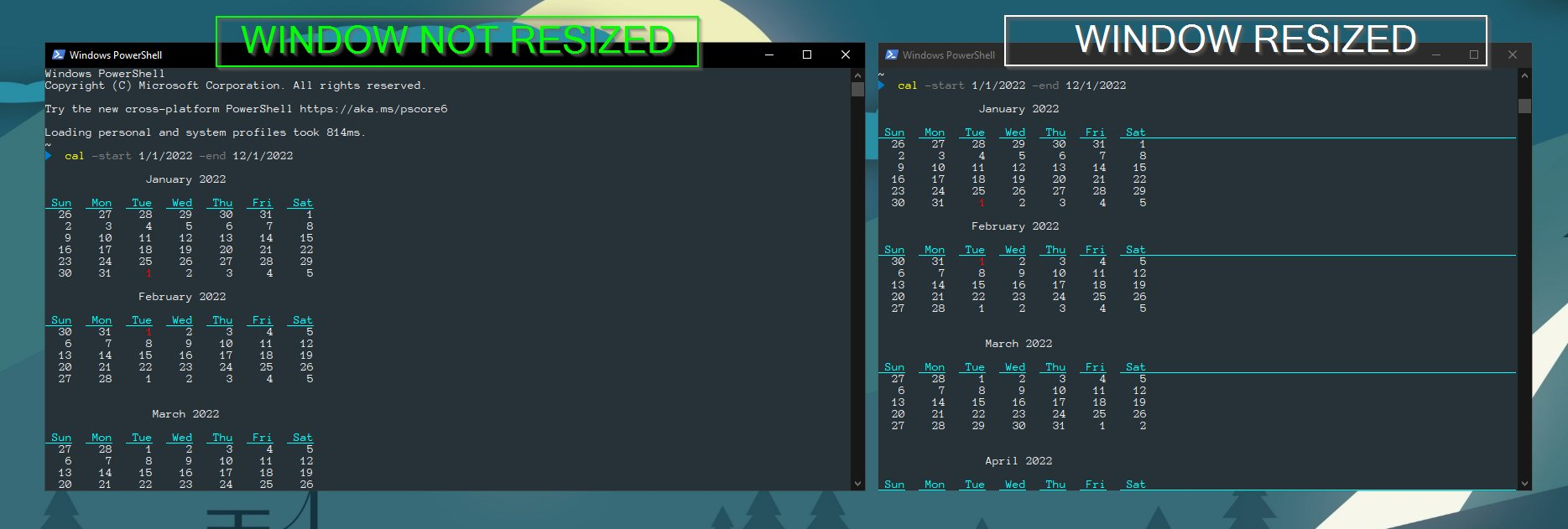Click the scroll-down arrow in right window
Screen dimensions: 1568x529
click(x=1524, y=484)
